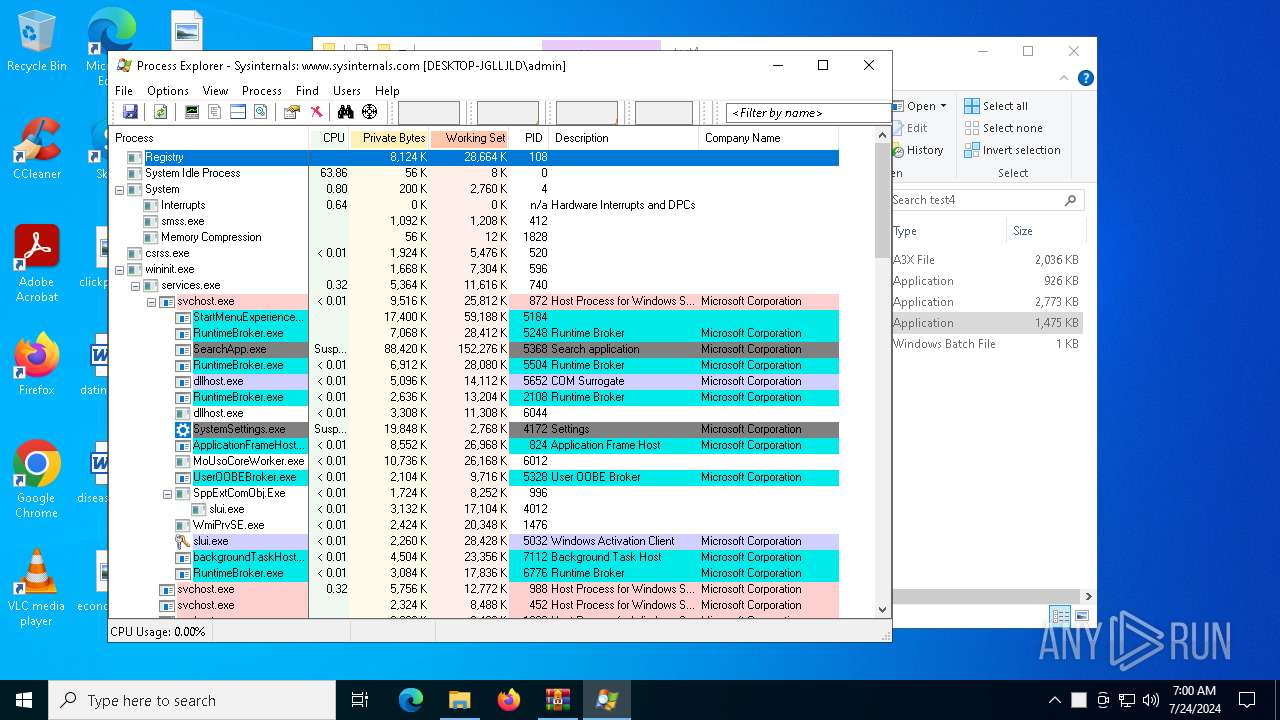1280x720 pixels.
Task: Collapse the System process tree node
Action: point(120,189)
